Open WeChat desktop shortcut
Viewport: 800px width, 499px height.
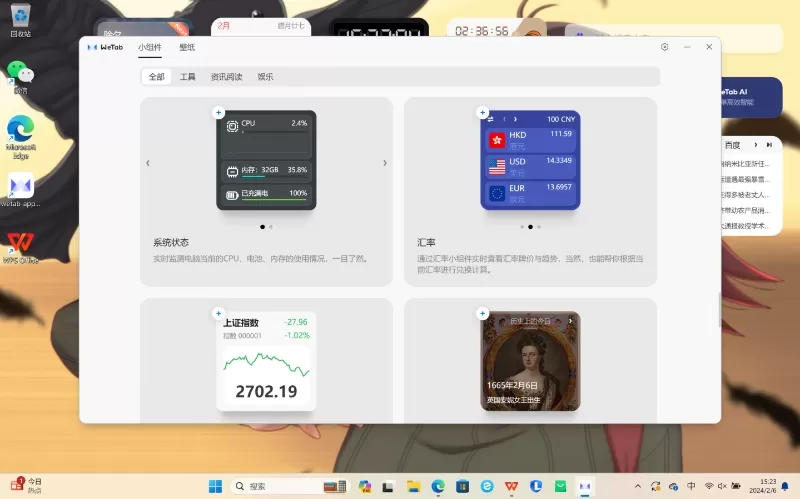point(20,74)
